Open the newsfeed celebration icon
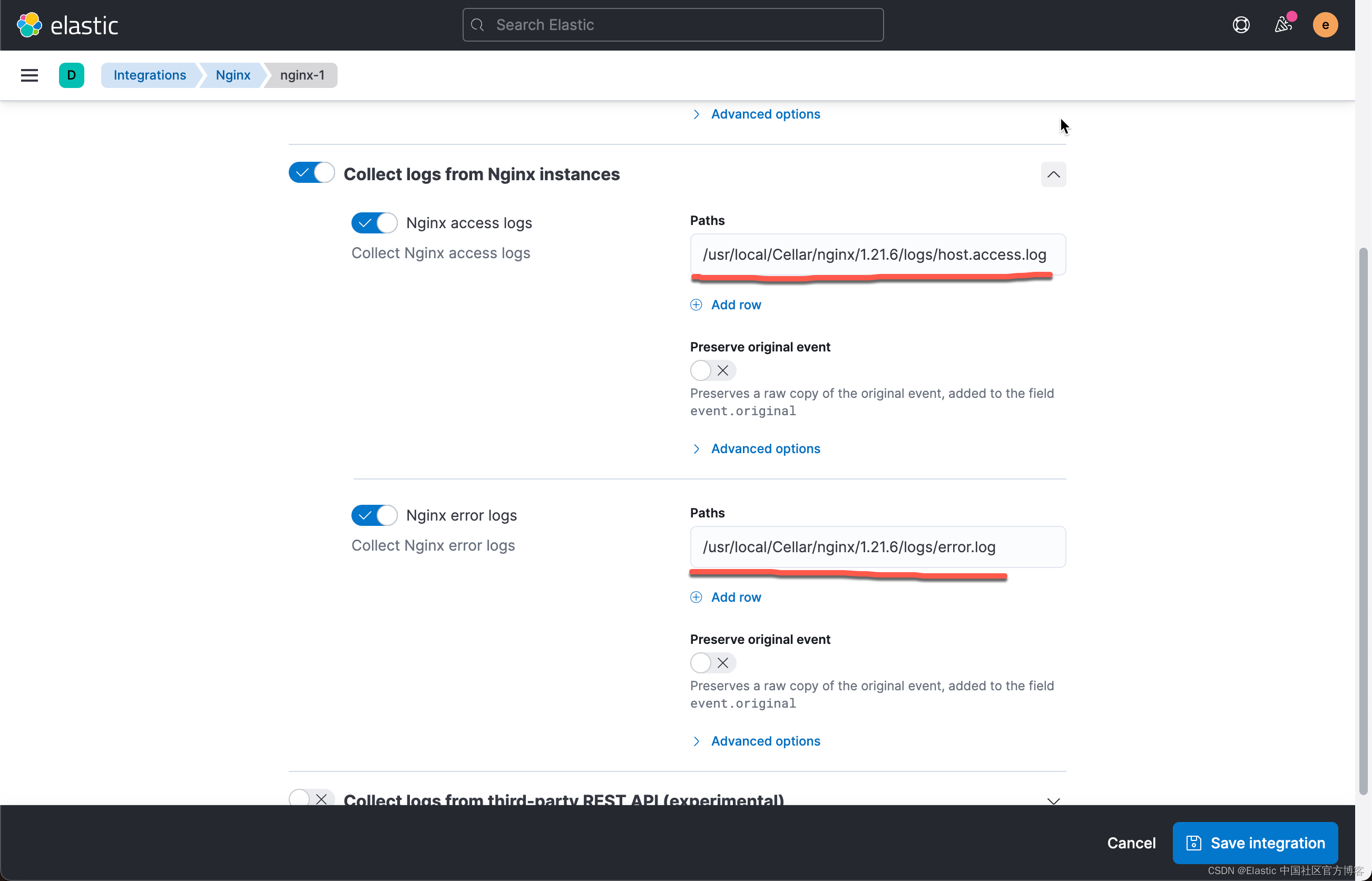Image resolution: width=1372 pixels, height=881 pixels. pos(1283,25)
